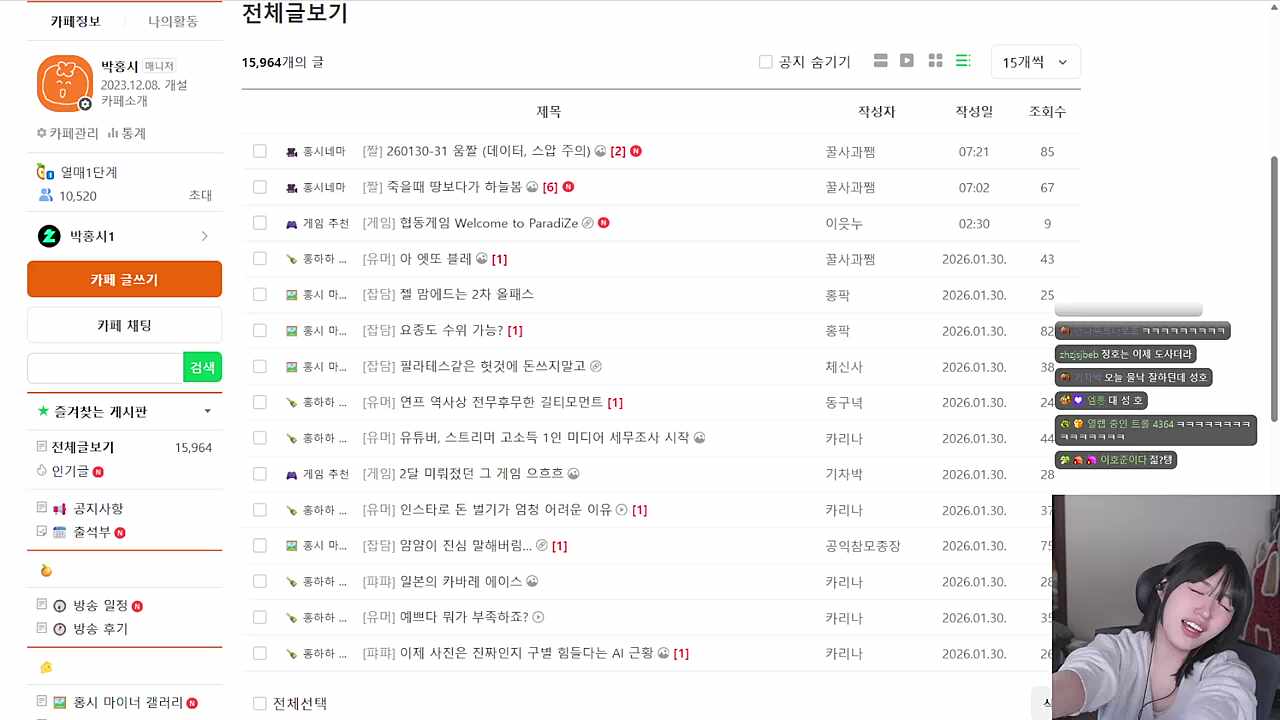
Task: Switch to card view layout icon
Action: 880,61
